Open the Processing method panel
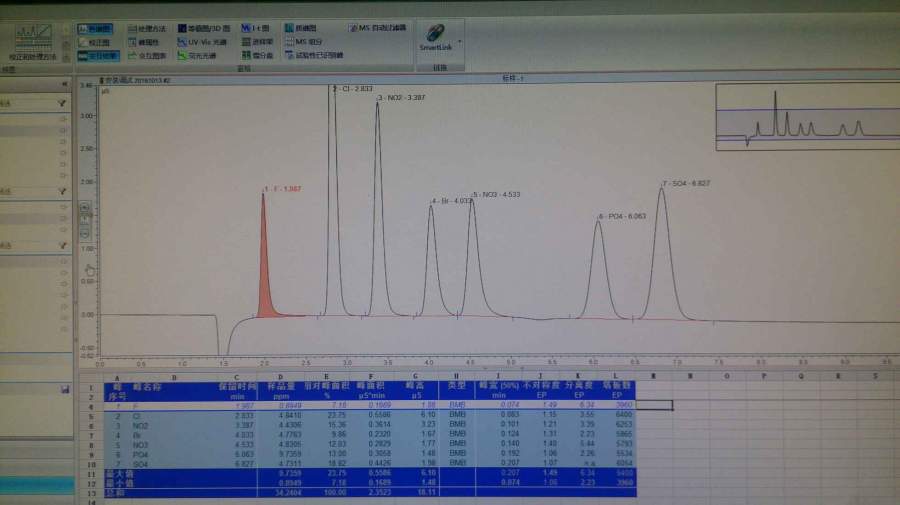This screenshot has height=505, width=900. pyautogui.click(x=146, y=28)
